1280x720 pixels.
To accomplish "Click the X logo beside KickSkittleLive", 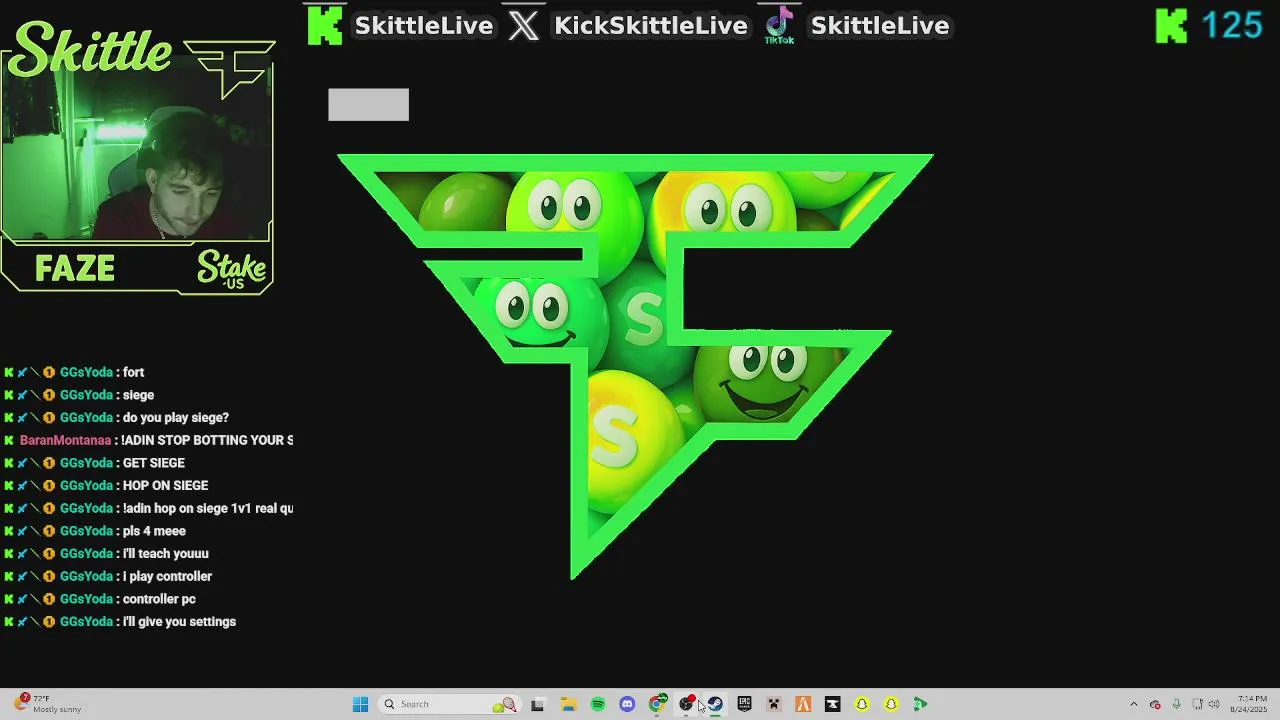I will [x=523, y=26].
